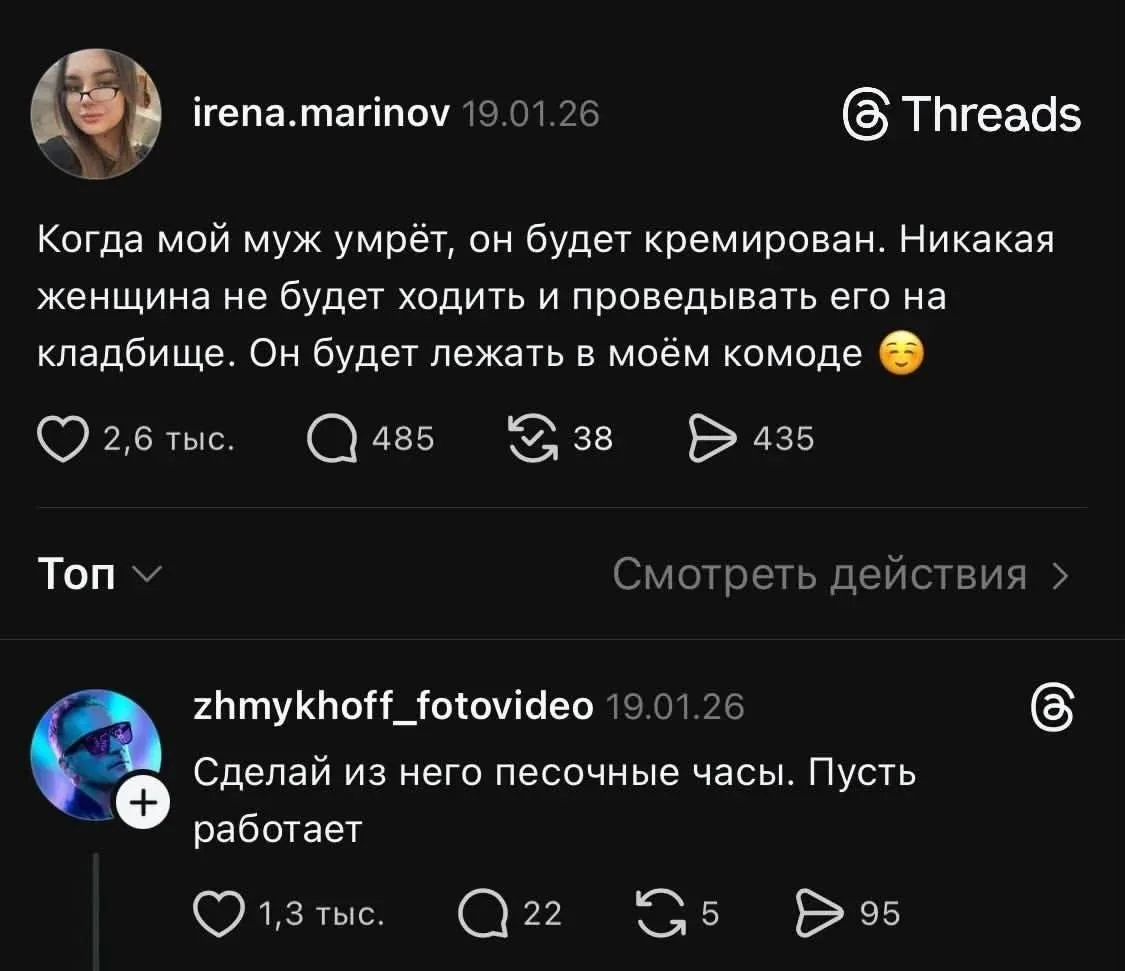The width and height of the screenshot is (1125, 971).
Task: Share the irena.marinov post
Action: click(712, 438)
